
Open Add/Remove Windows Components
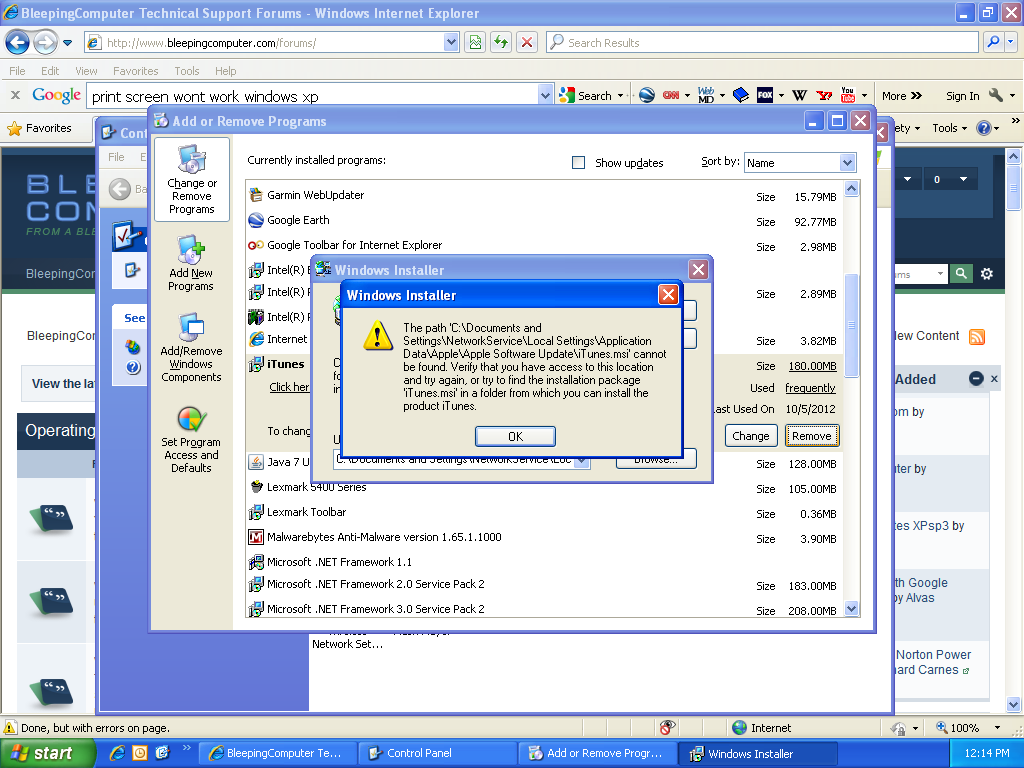(x=191, y=347)
